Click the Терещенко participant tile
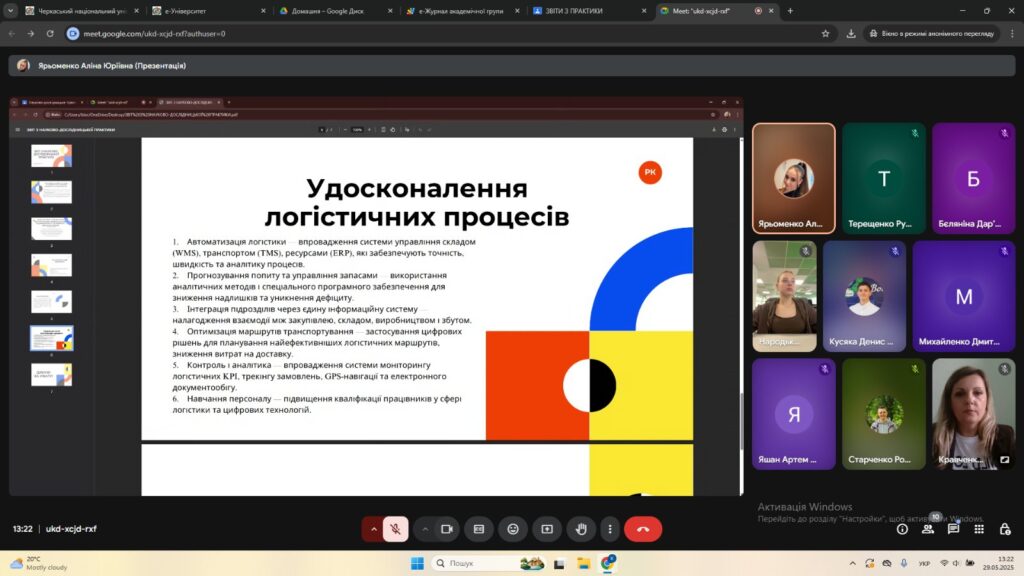Viewport: 1024px width, 576px height. point(883,178)
